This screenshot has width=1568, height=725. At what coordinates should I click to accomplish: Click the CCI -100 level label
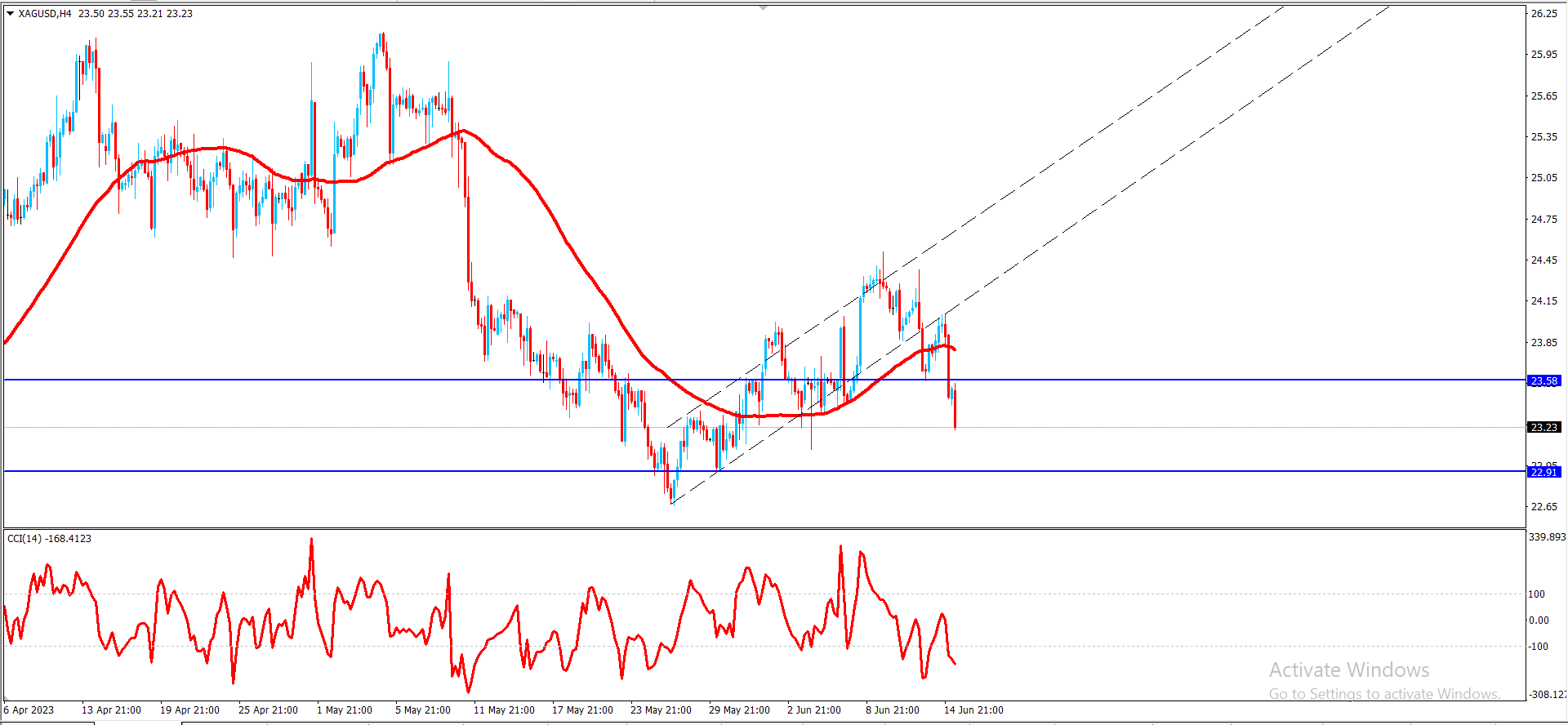(1539, 646)
